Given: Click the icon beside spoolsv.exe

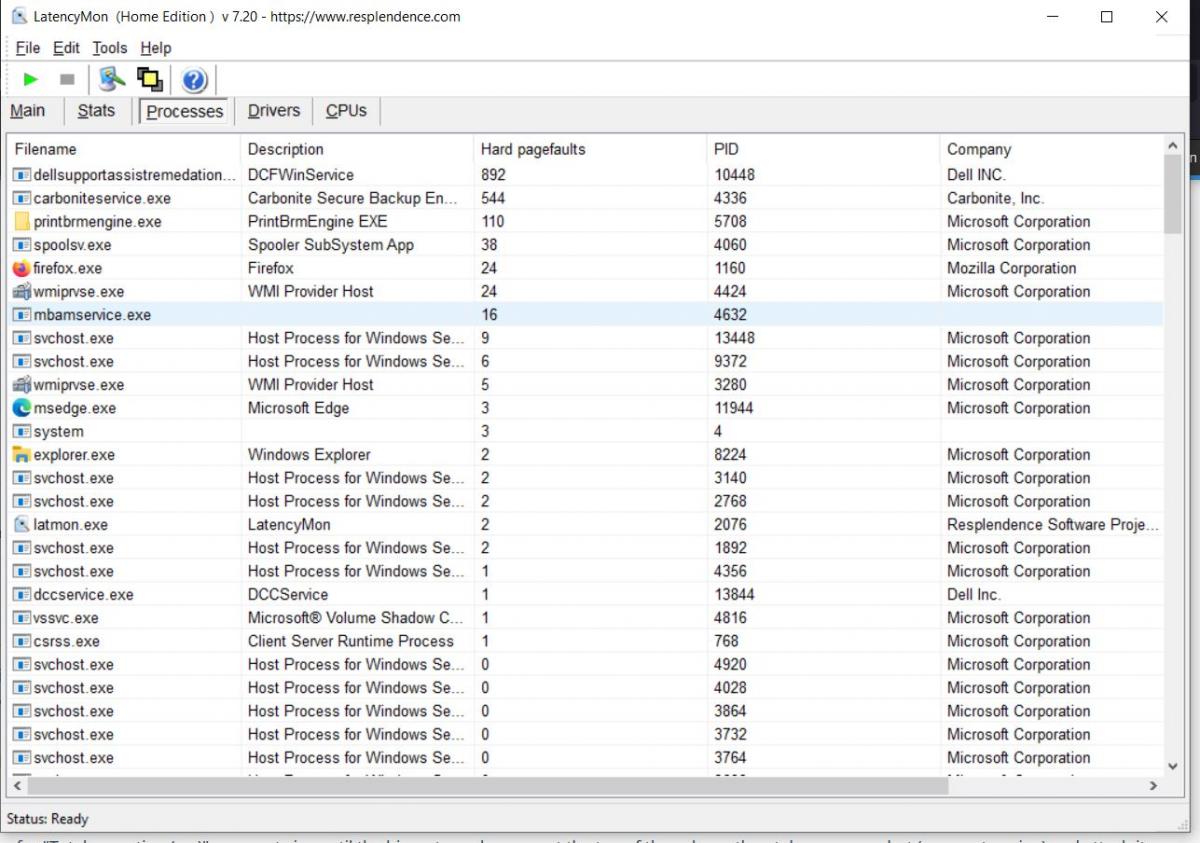Looking at the screenshot, I should tap(22, 245).
